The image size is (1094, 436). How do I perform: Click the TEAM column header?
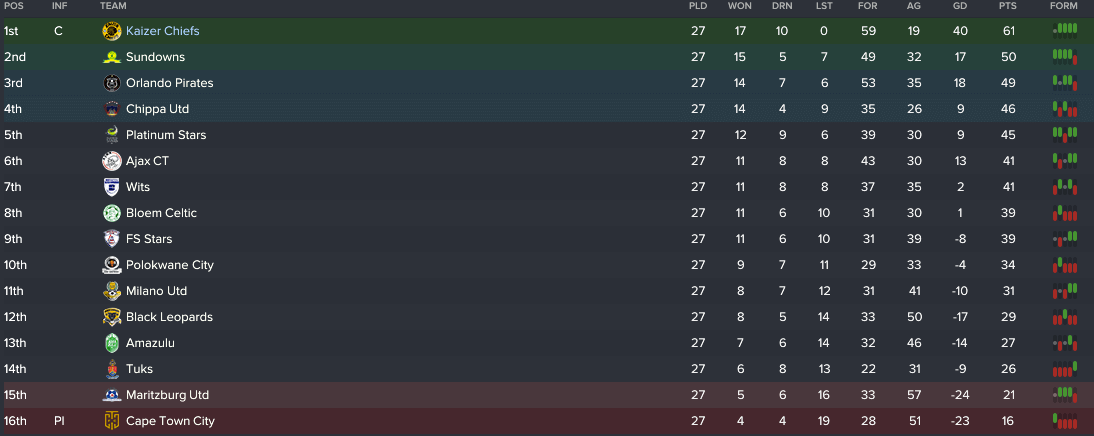113,6
